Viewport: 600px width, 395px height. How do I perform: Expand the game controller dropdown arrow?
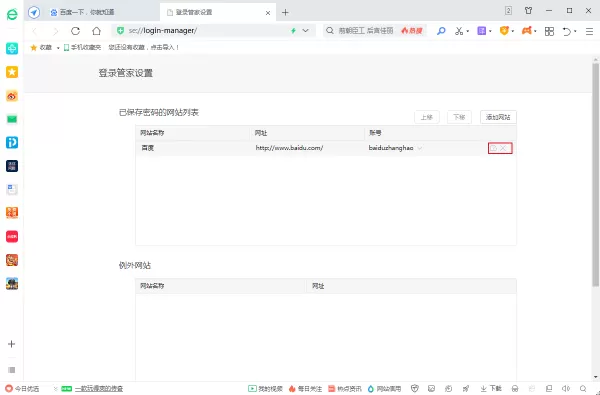[535, 31]
